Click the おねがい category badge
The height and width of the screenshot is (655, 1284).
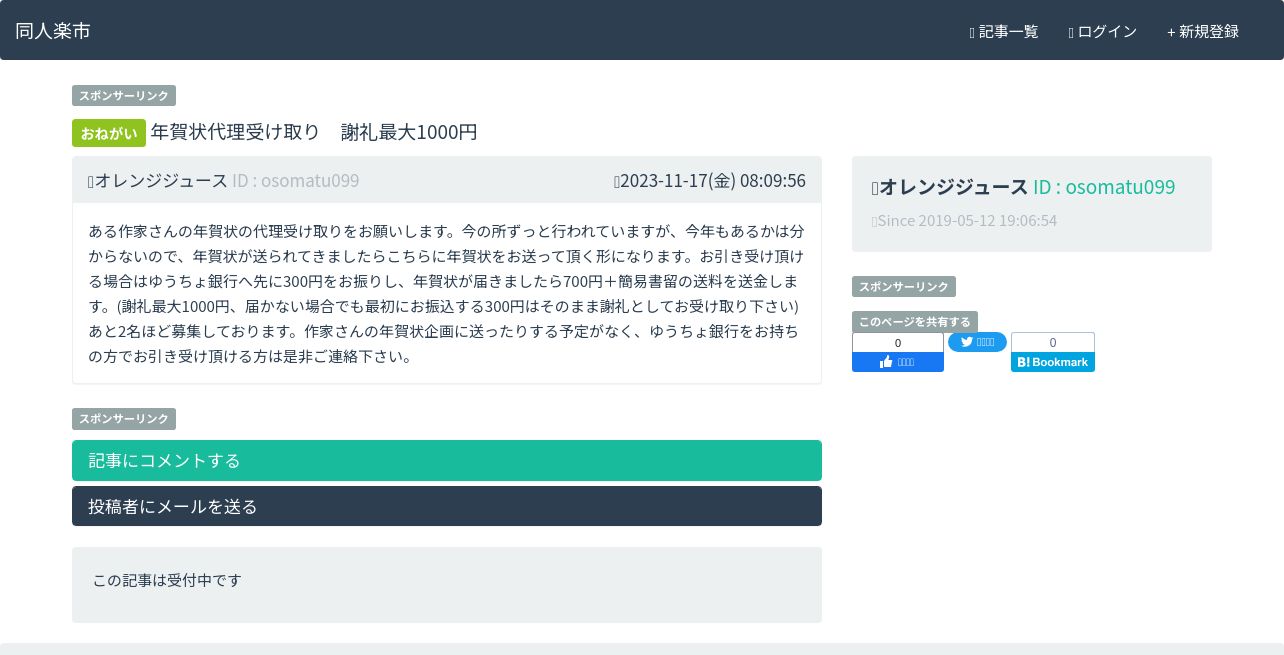coord(109,132)
